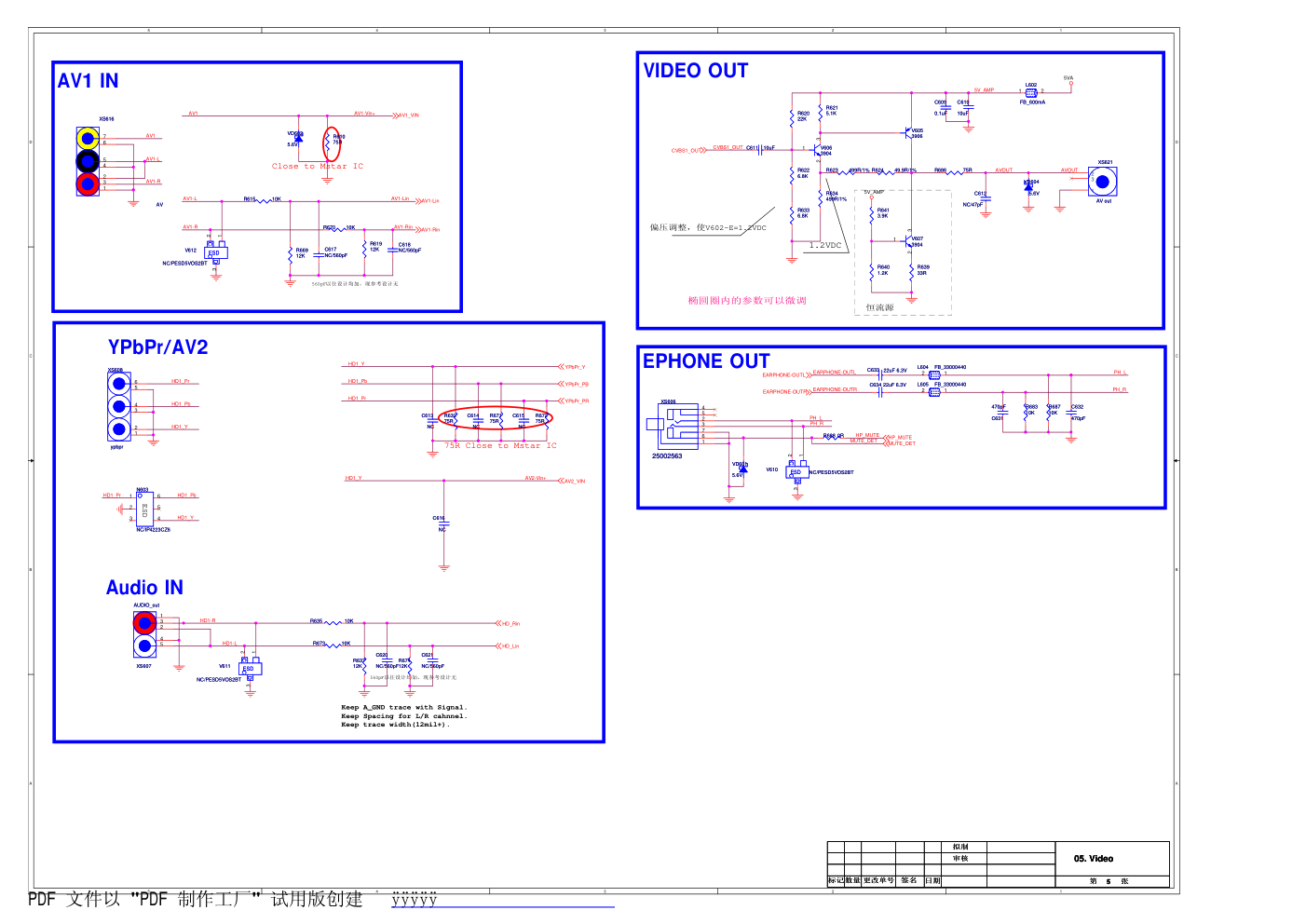The image size is (1306, 924).
Task: Click the Audio IN section title
Action: pos(144,588)
